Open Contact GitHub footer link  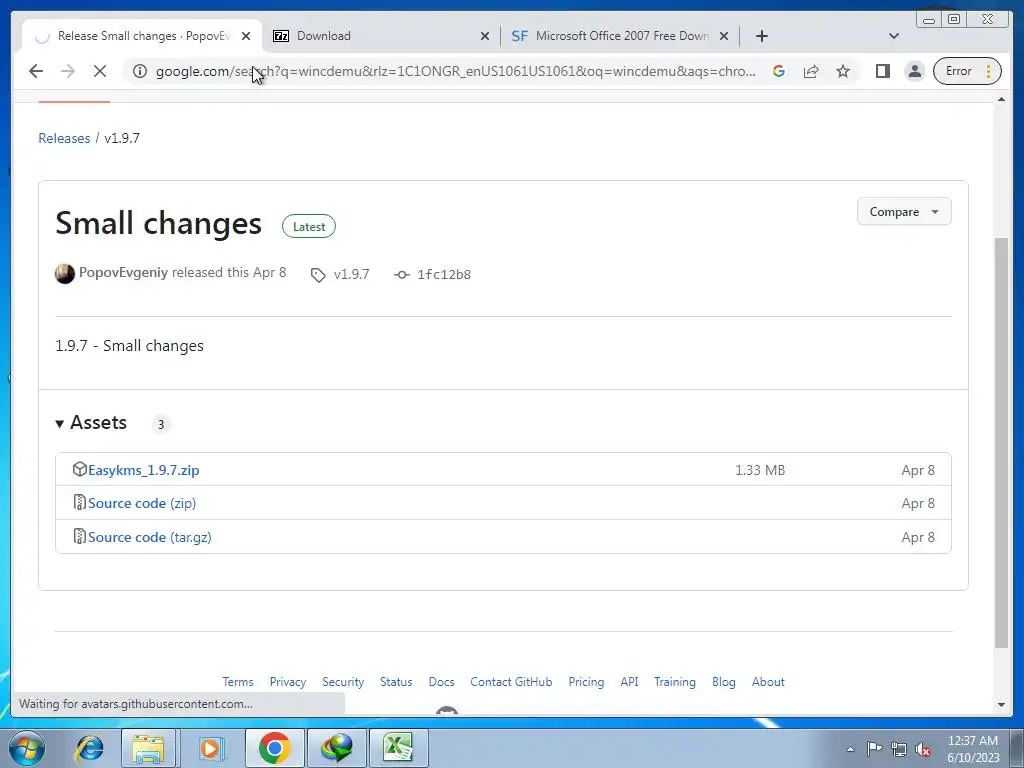[x=511, y=682]
